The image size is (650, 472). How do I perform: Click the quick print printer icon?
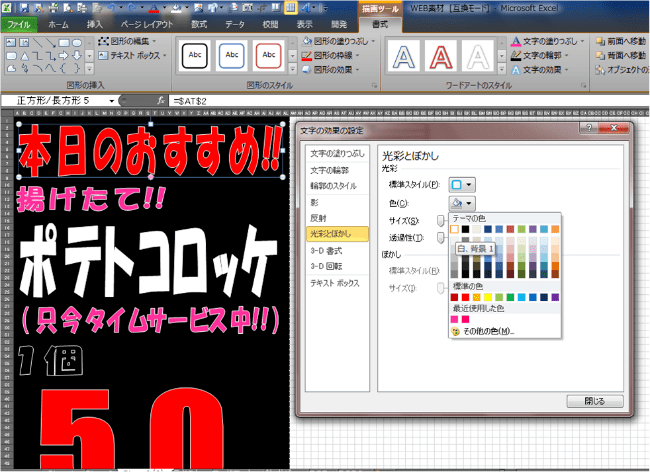54,7
